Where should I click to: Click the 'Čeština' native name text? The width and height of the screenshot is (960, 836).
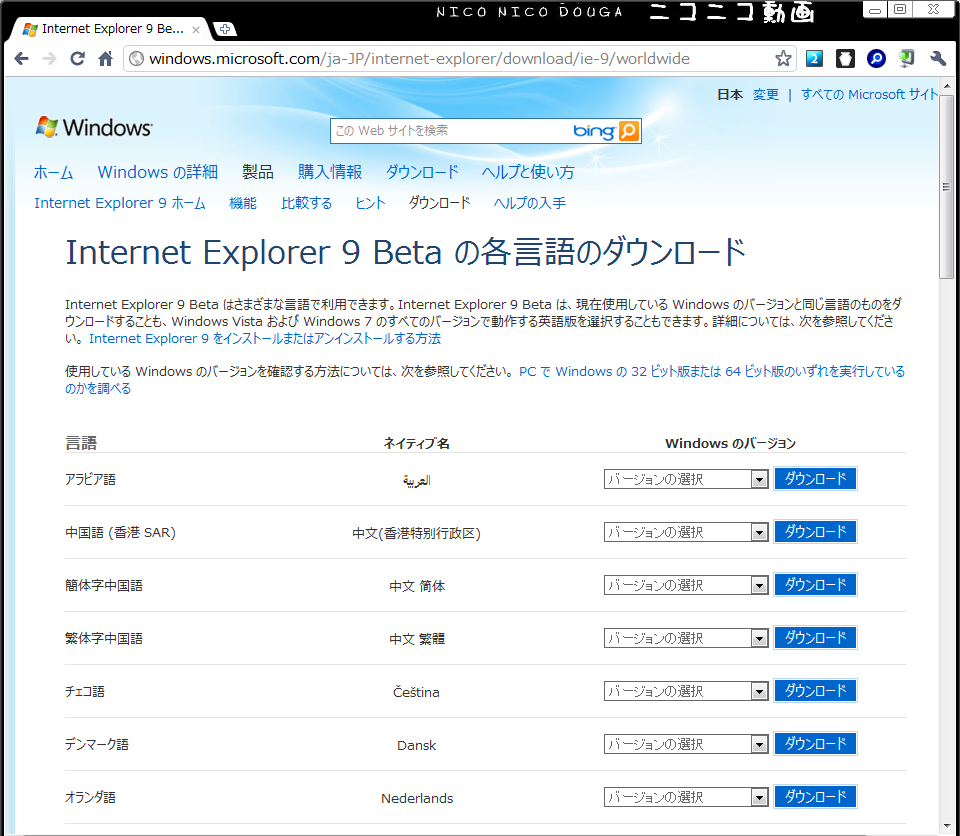click(x=416, y=692)
